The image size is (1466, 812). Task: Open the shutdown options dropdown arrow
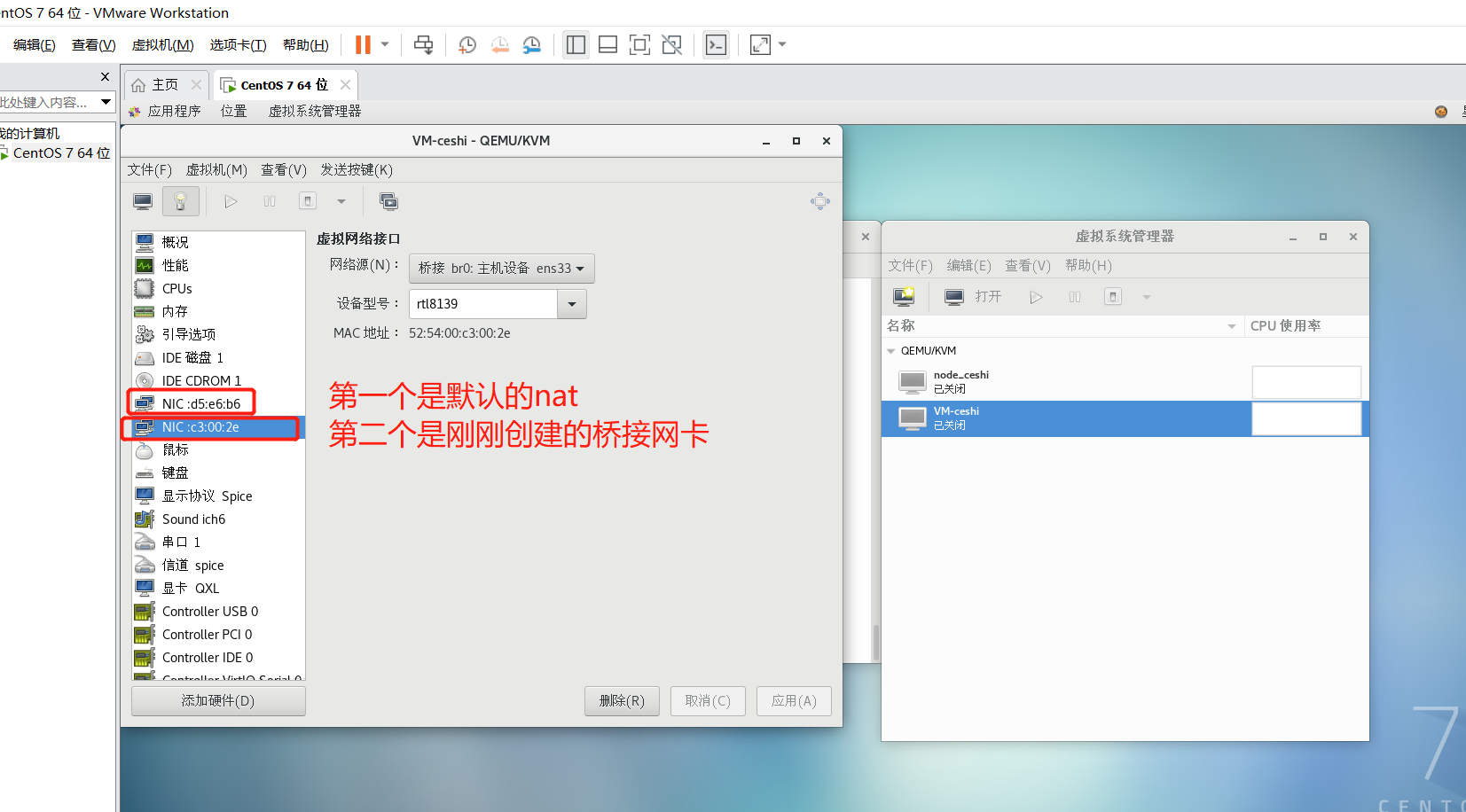(341, 201)
